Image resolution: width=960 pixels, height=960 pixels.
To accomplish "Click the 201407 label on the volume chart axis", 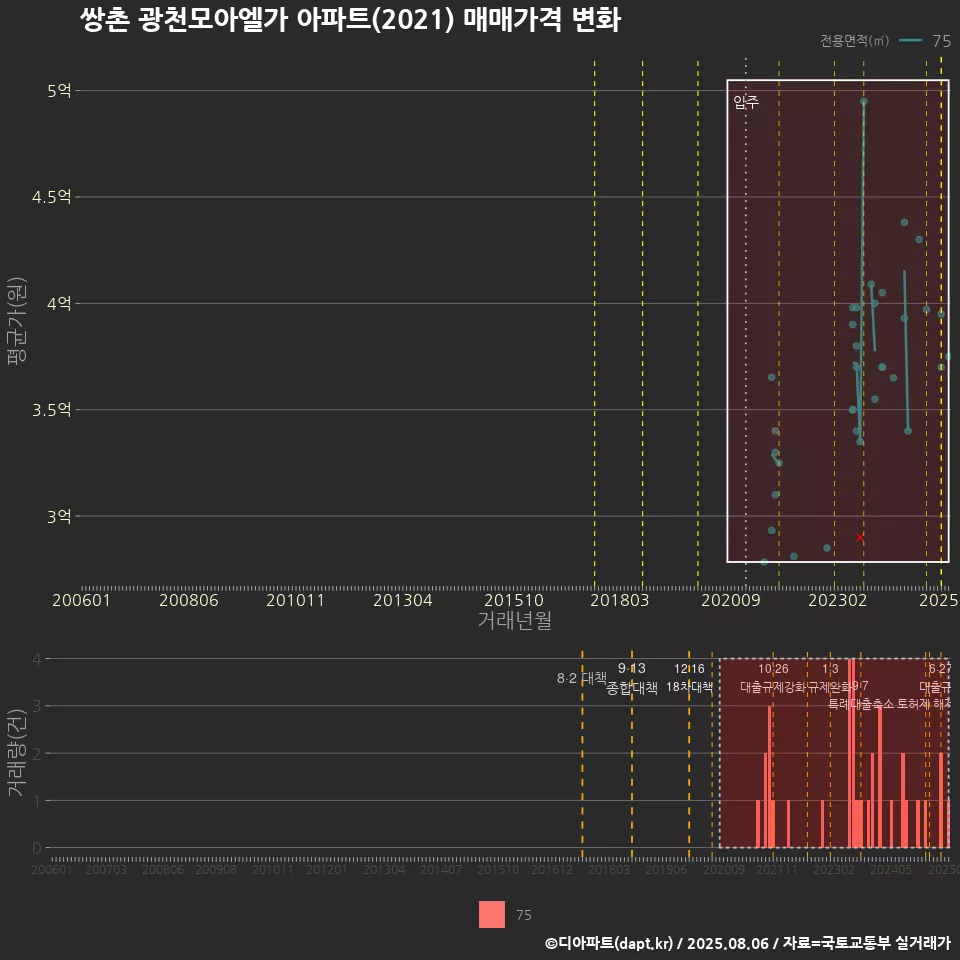I will coord(441,869).
